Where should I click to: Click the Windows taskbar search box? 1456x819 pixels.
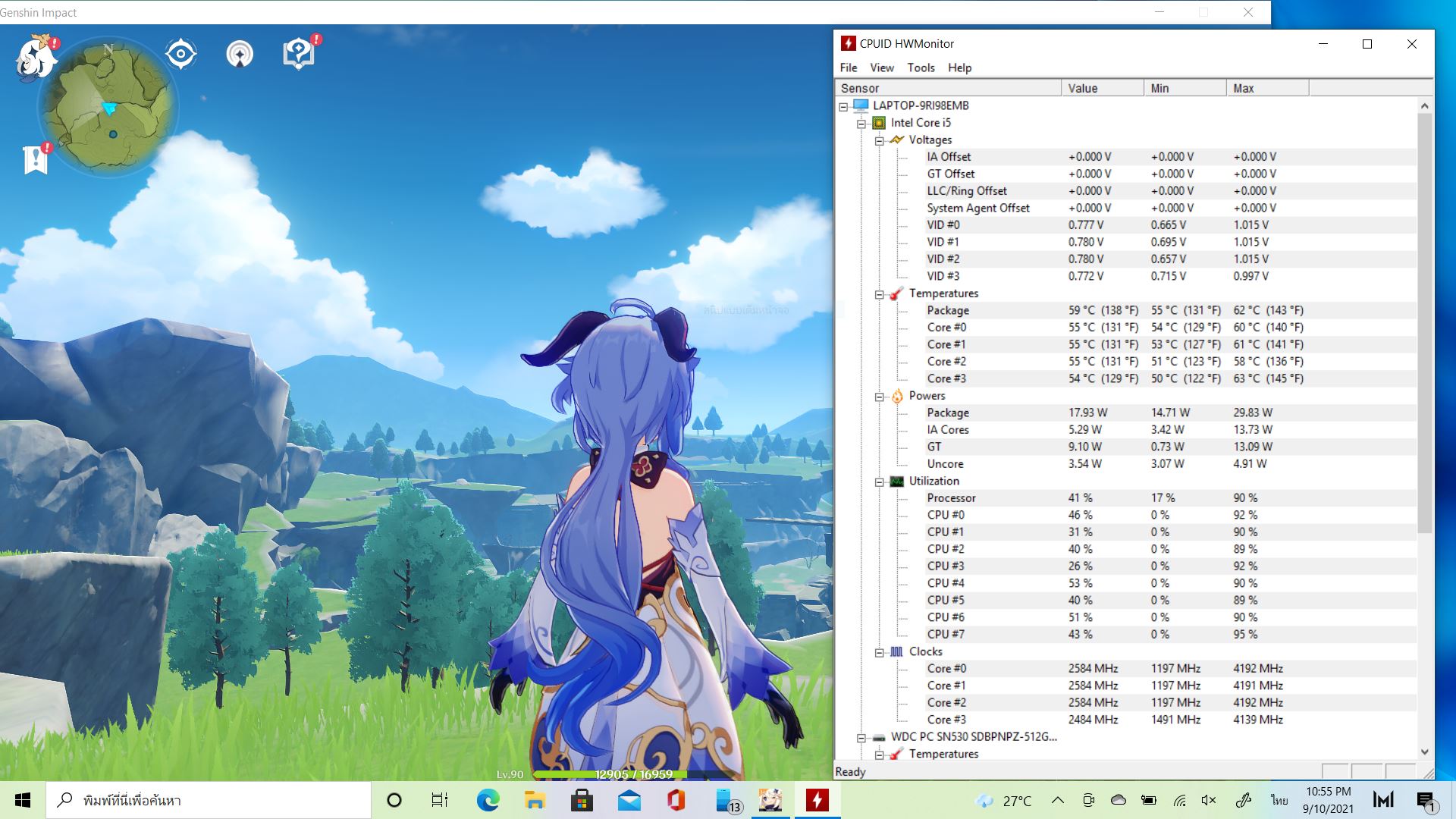point(209,800)
